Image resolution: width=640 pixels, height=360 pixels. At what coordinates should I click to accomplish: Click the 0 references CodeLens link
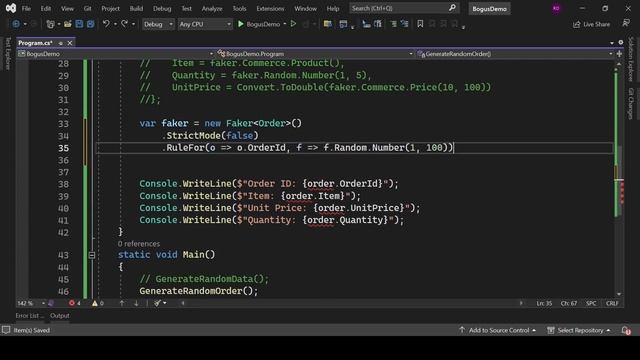[139, 244]
